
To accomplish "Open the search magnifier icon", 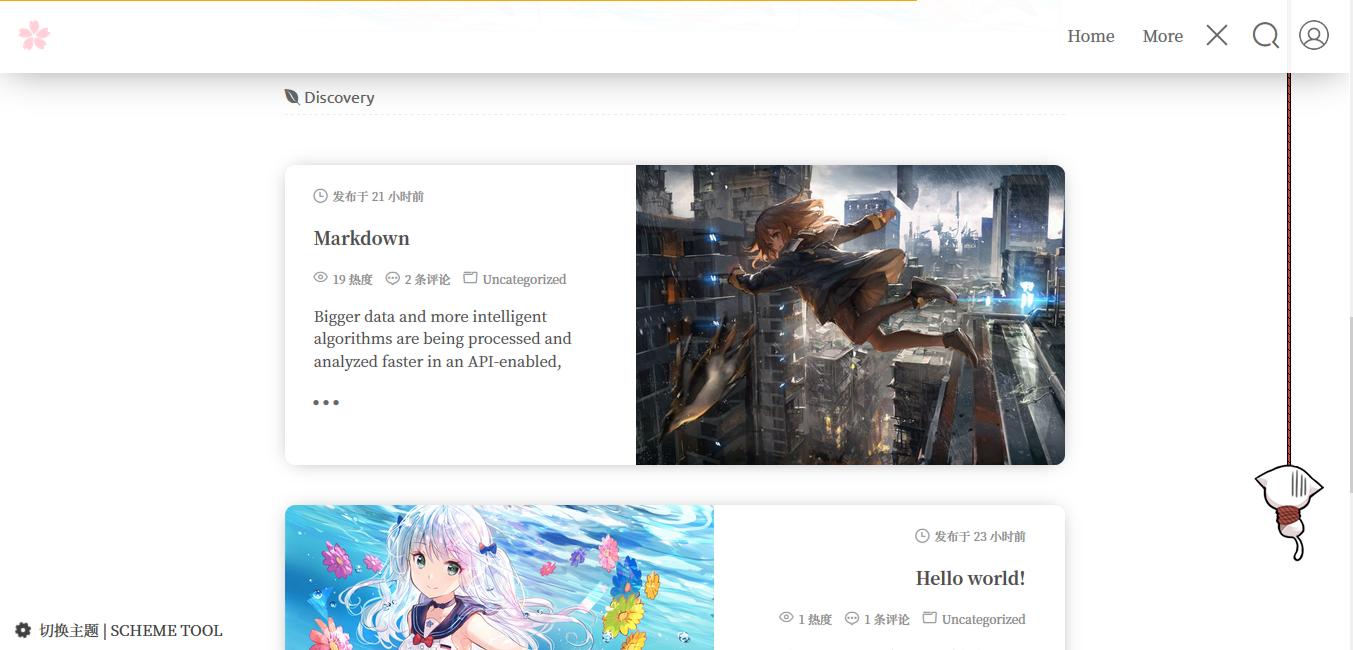I will pyautogui.click(x=1265, y=35).
